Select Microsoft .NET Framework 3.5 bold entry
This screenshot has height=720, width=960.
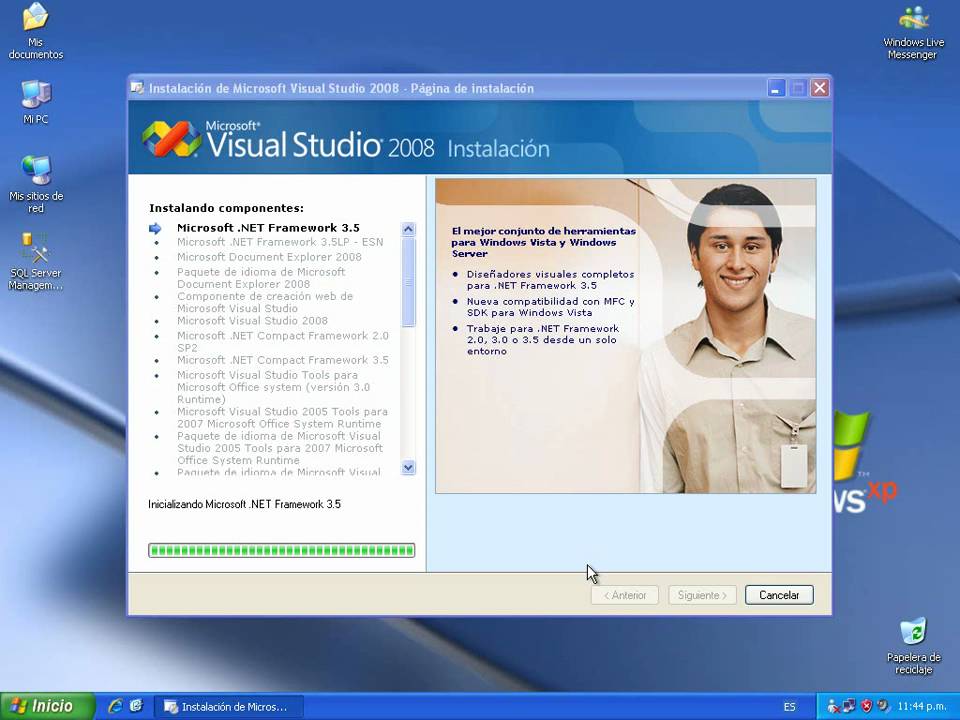[x=268, y=228]
